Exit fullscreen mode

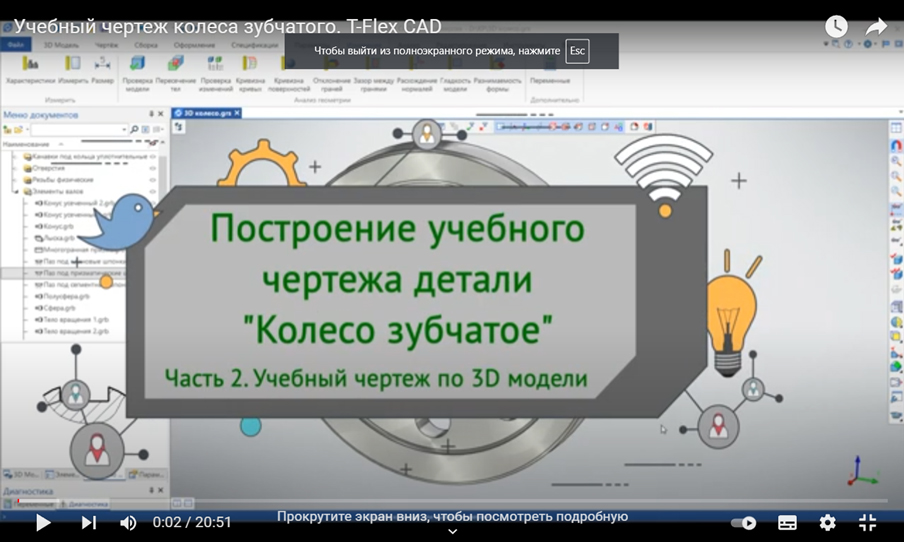(x=867, y=522)
